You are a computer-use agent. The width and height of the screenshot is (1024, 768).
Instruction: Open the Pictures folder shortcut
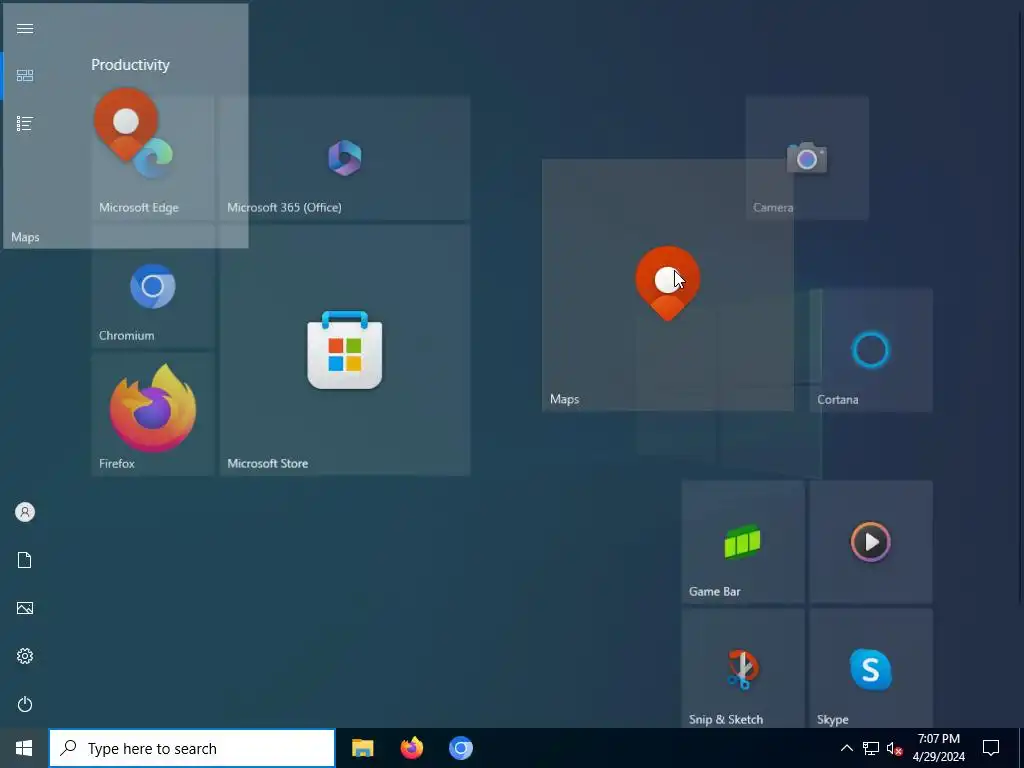25,608
